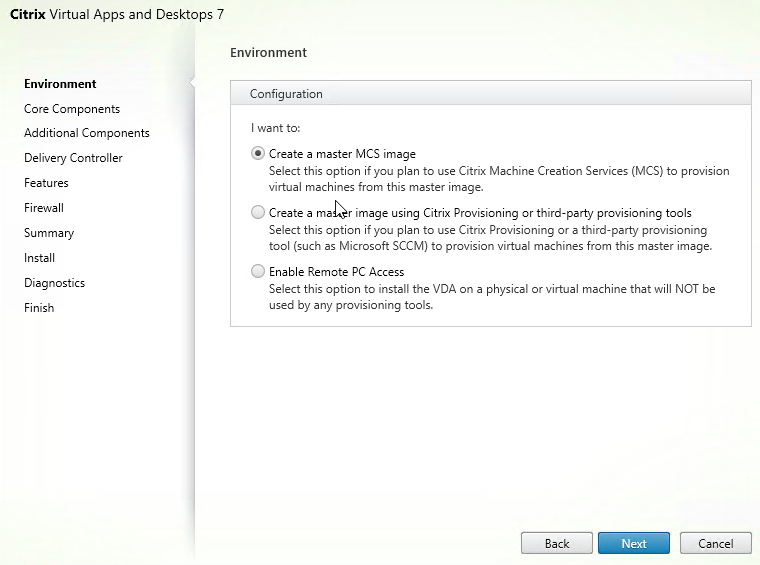Go Back to the previous step

pos(556,543)
